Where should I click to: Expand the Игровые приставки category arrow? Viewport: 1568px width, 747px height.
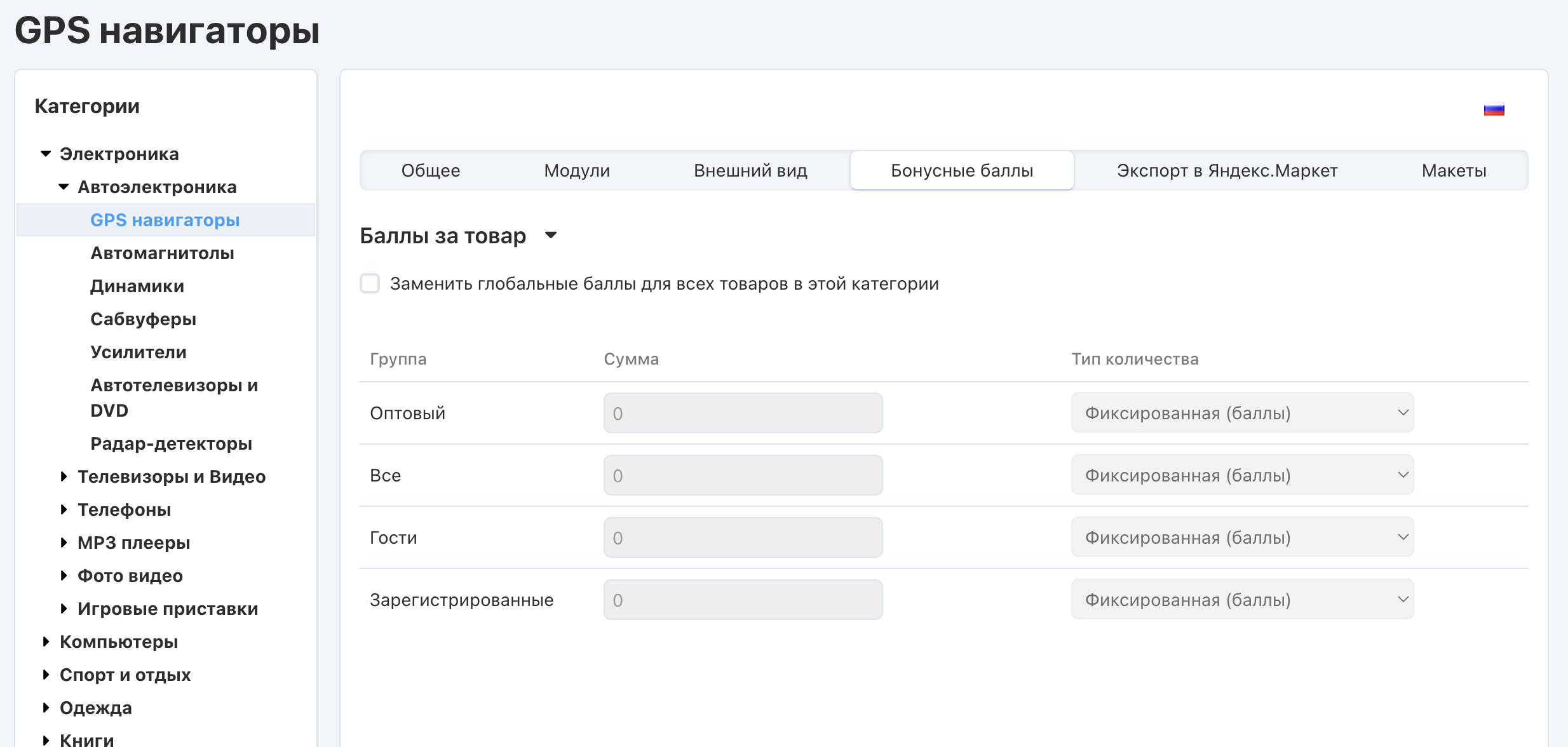tap(64, 609)
